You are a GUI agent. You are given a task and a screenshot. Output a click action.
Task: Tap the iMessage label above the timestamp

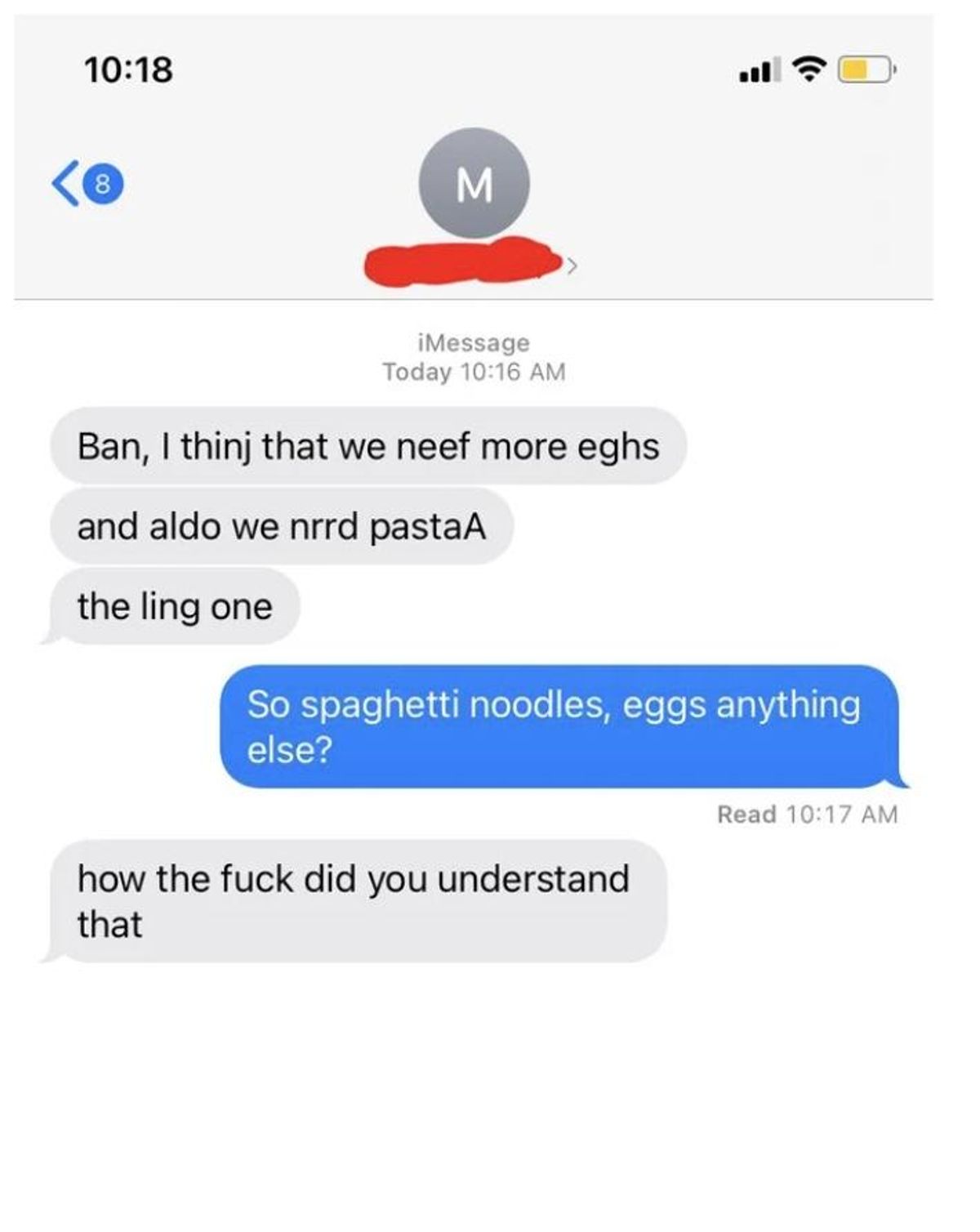tap(474, 342)
